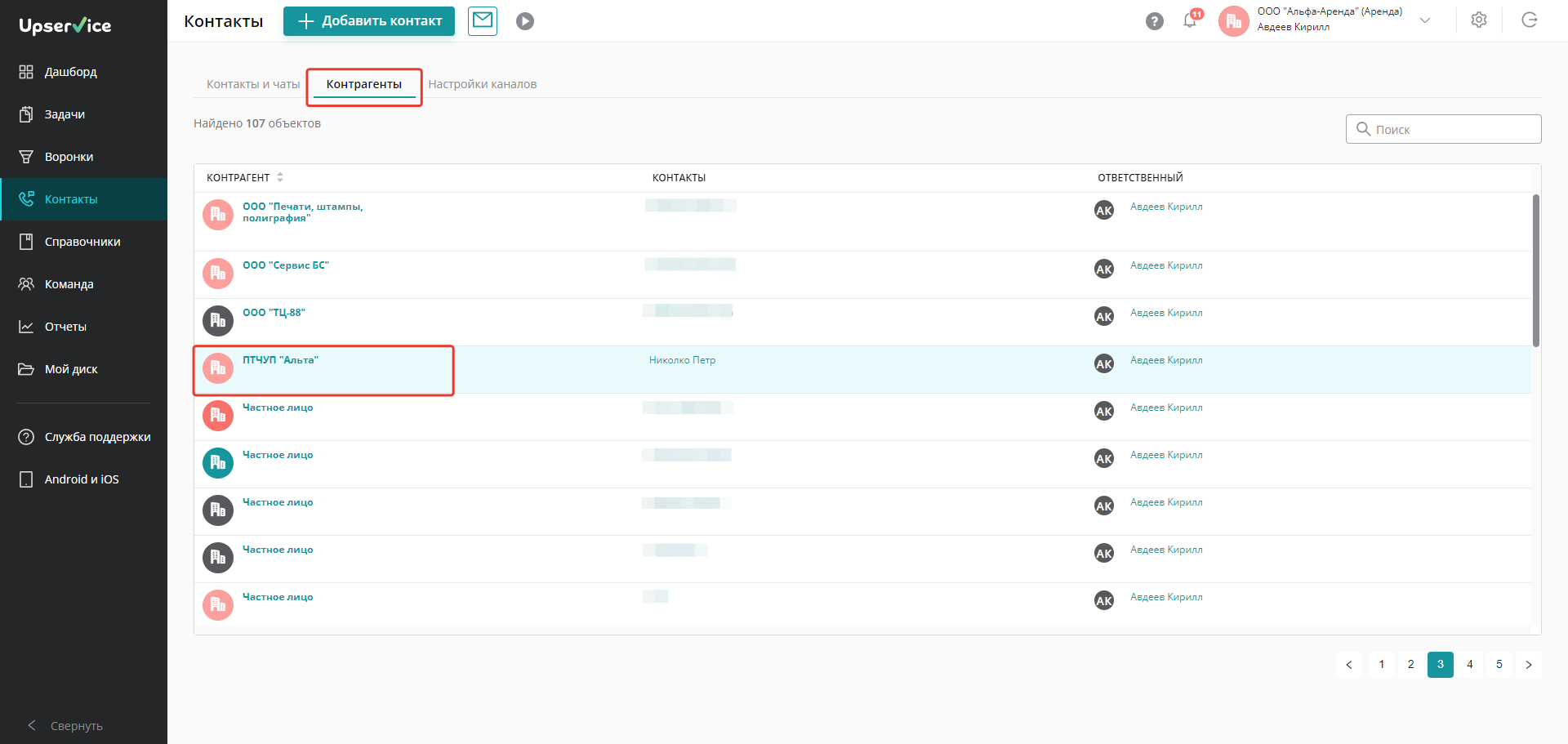
Task: Sort by the КОНТРАГЕНТ column arrows
Action: tap(280, 177)
